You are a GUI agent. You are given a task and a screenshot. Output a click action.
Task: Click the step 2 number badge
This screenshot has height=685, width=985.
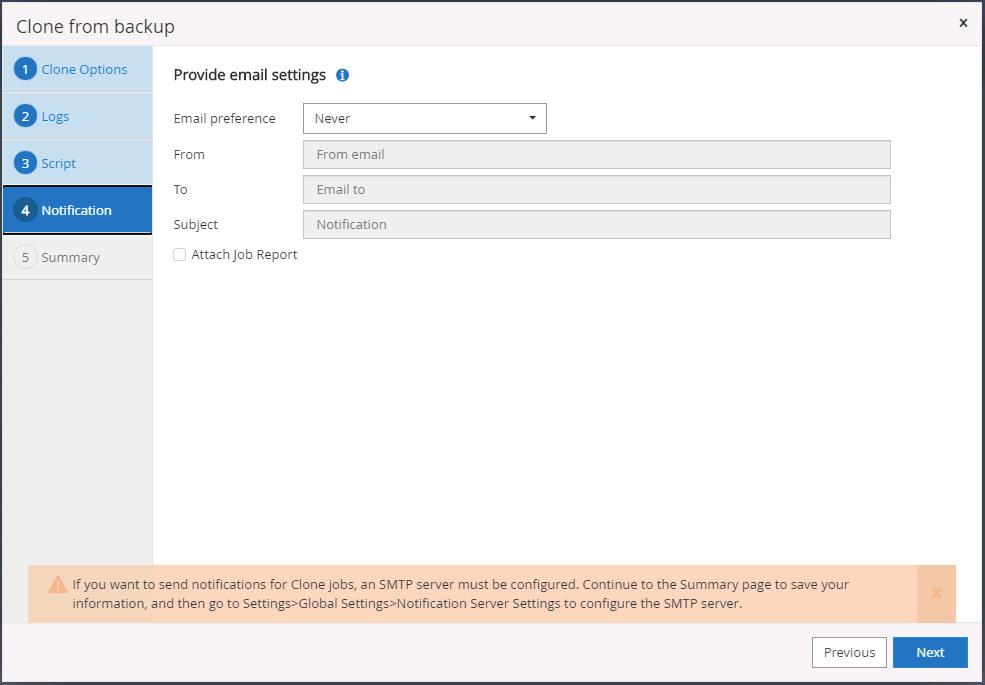pos(25,116)
